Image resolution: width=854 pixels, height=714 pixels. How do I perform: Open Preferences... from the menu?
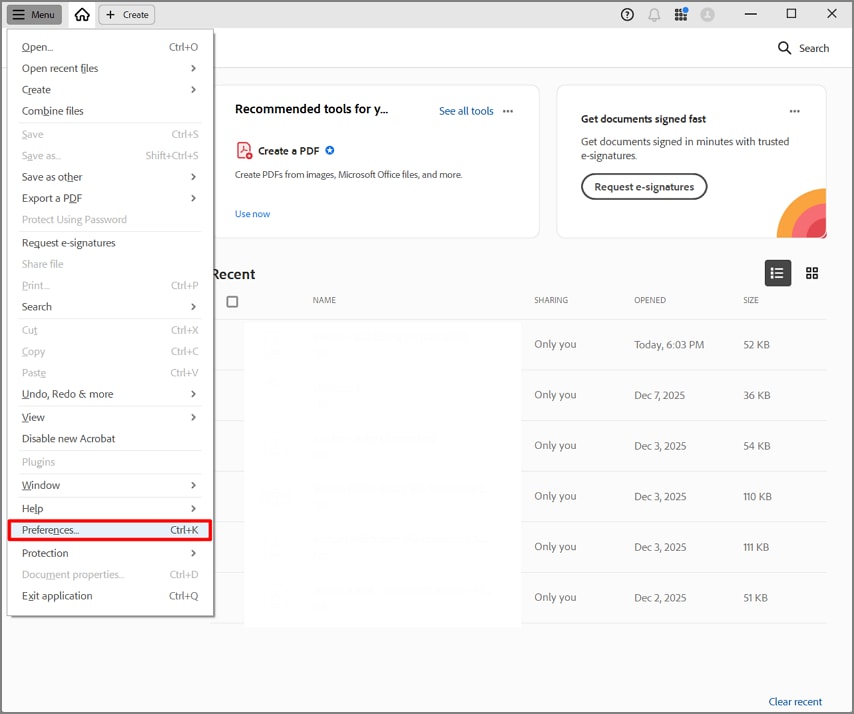point(110,530)
